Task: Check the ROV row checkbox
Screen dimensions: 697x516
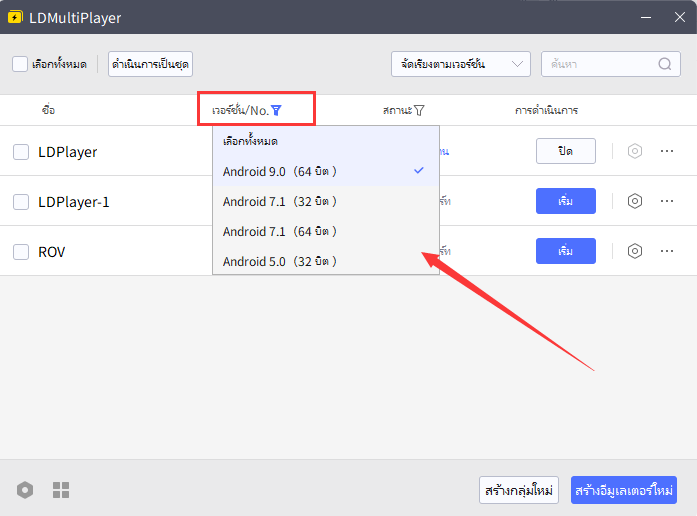Action: click(21, 252)
